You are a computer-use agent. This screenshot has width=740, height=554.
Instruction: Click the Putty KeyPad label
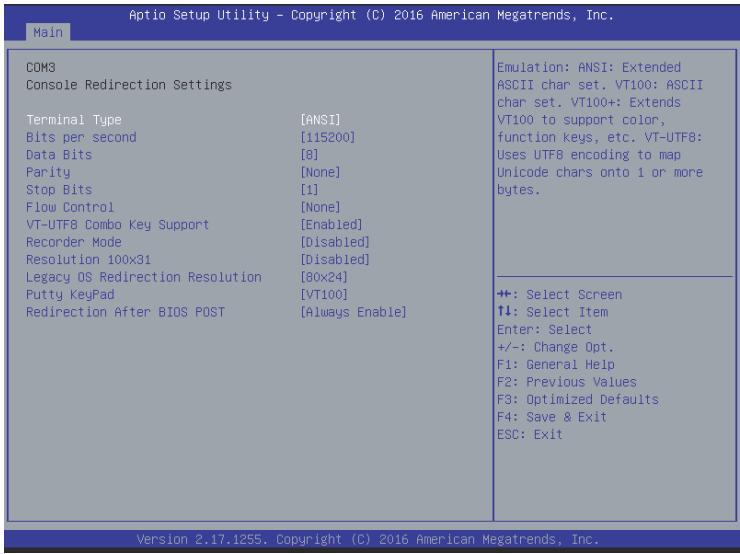(x=70, y=294)
